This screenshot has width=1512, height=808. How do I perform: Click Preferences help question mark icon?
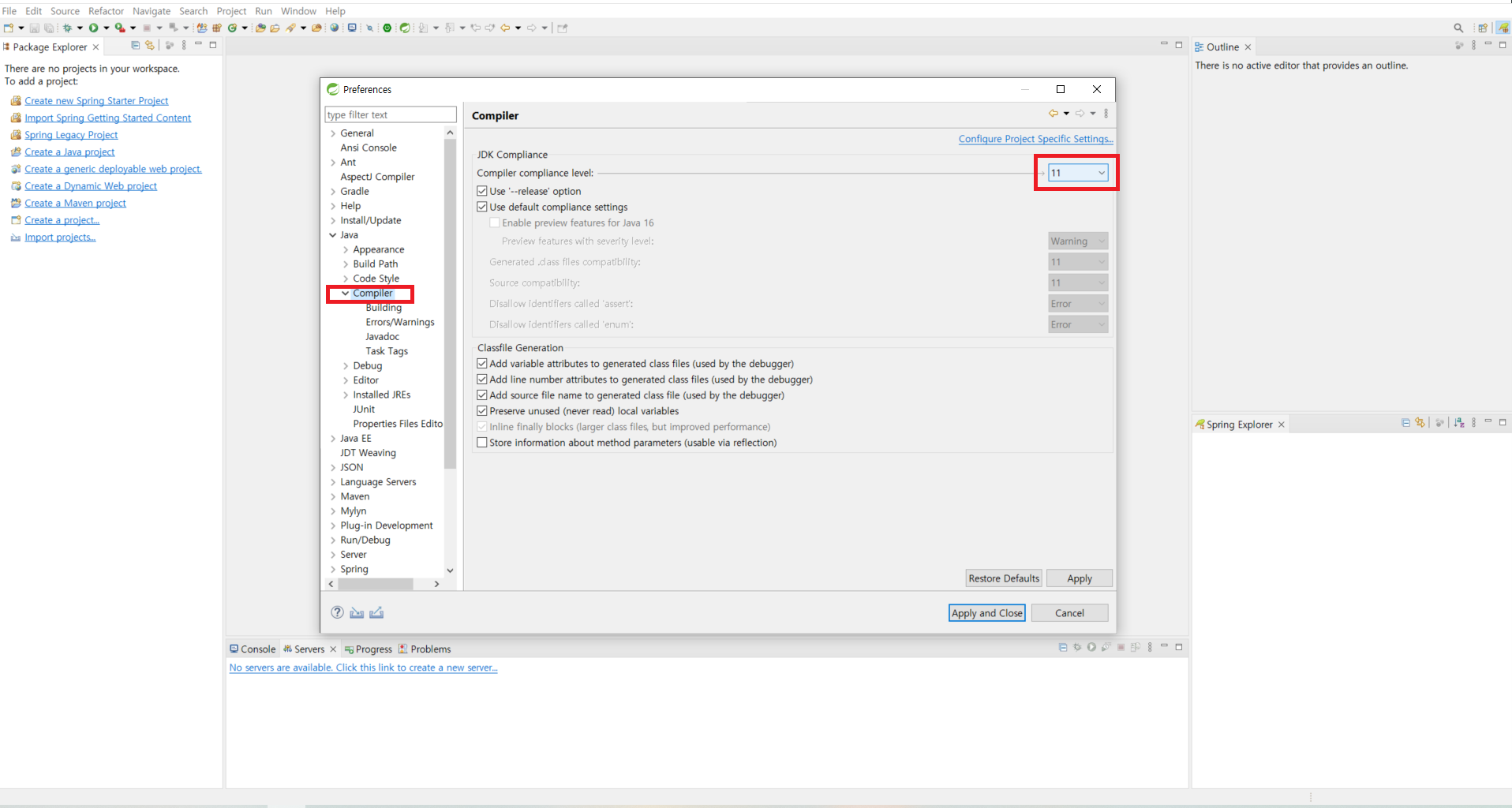coord(337,612)
